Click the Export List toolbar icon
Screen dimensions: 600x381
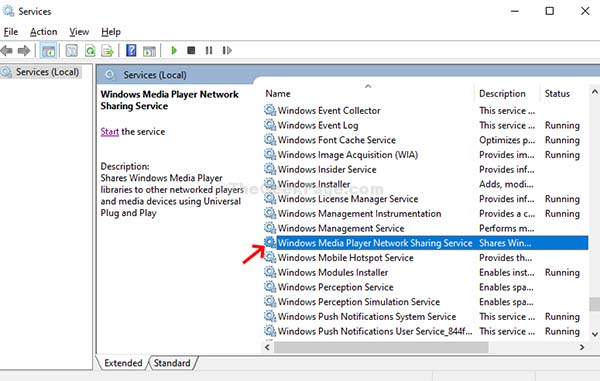click(108, 50)
